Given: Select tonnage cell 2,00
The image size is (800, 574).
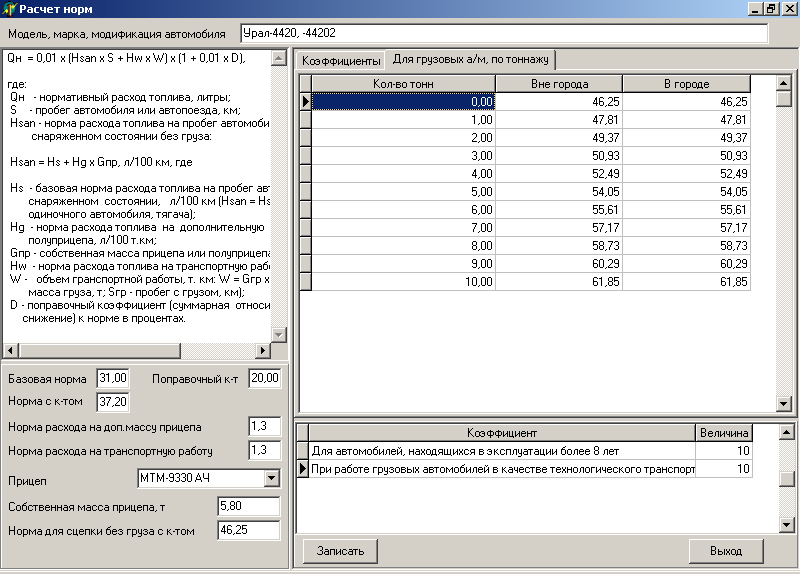Looking at the screenshot, I should 403,138.
